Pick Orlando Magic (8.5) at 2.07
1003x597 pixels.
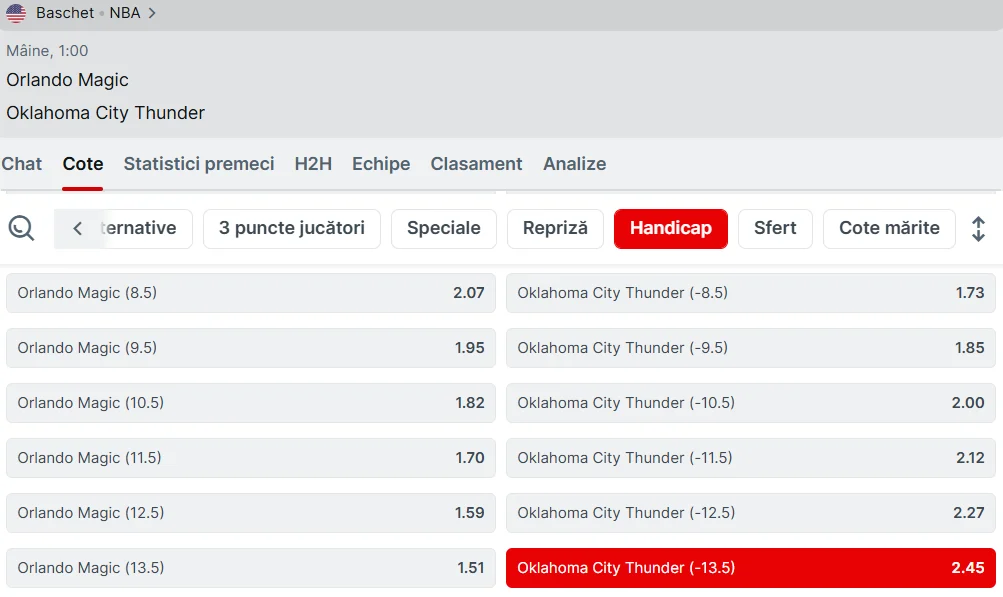250,293
